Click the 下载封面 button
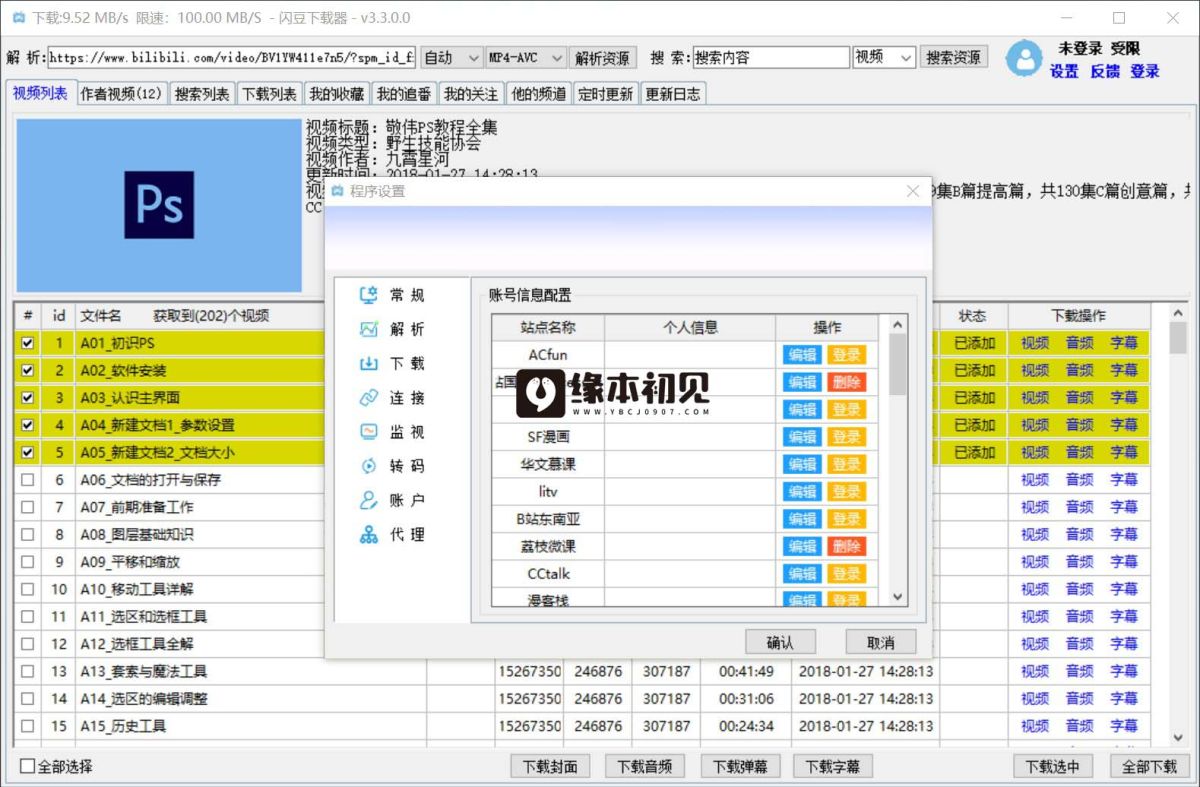 click(550, 767)
